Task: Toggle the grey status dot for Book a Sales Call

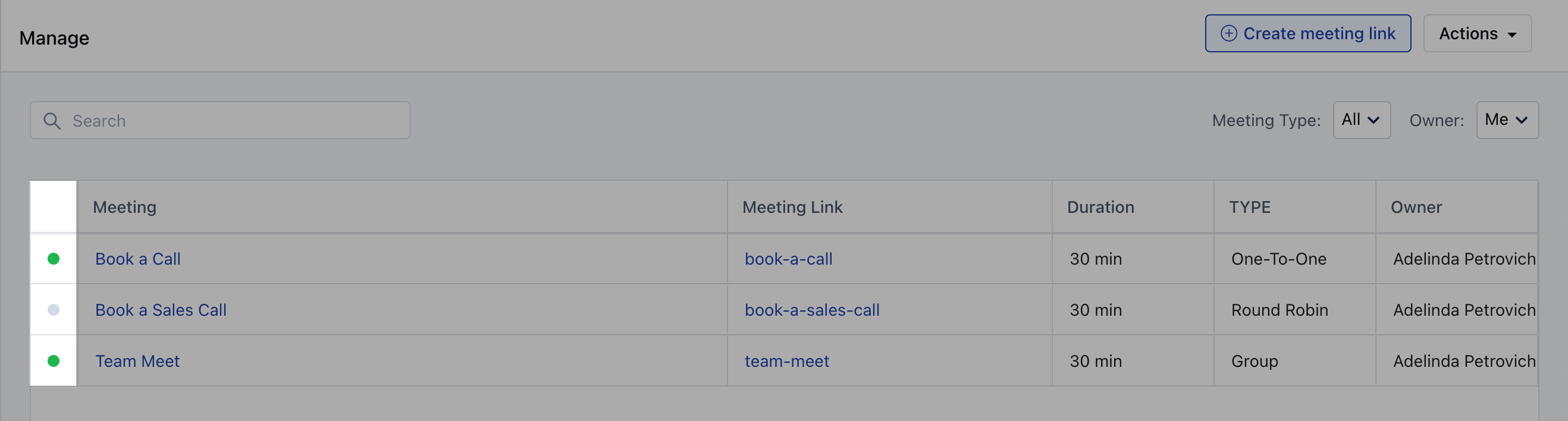Action: (54, 310)
